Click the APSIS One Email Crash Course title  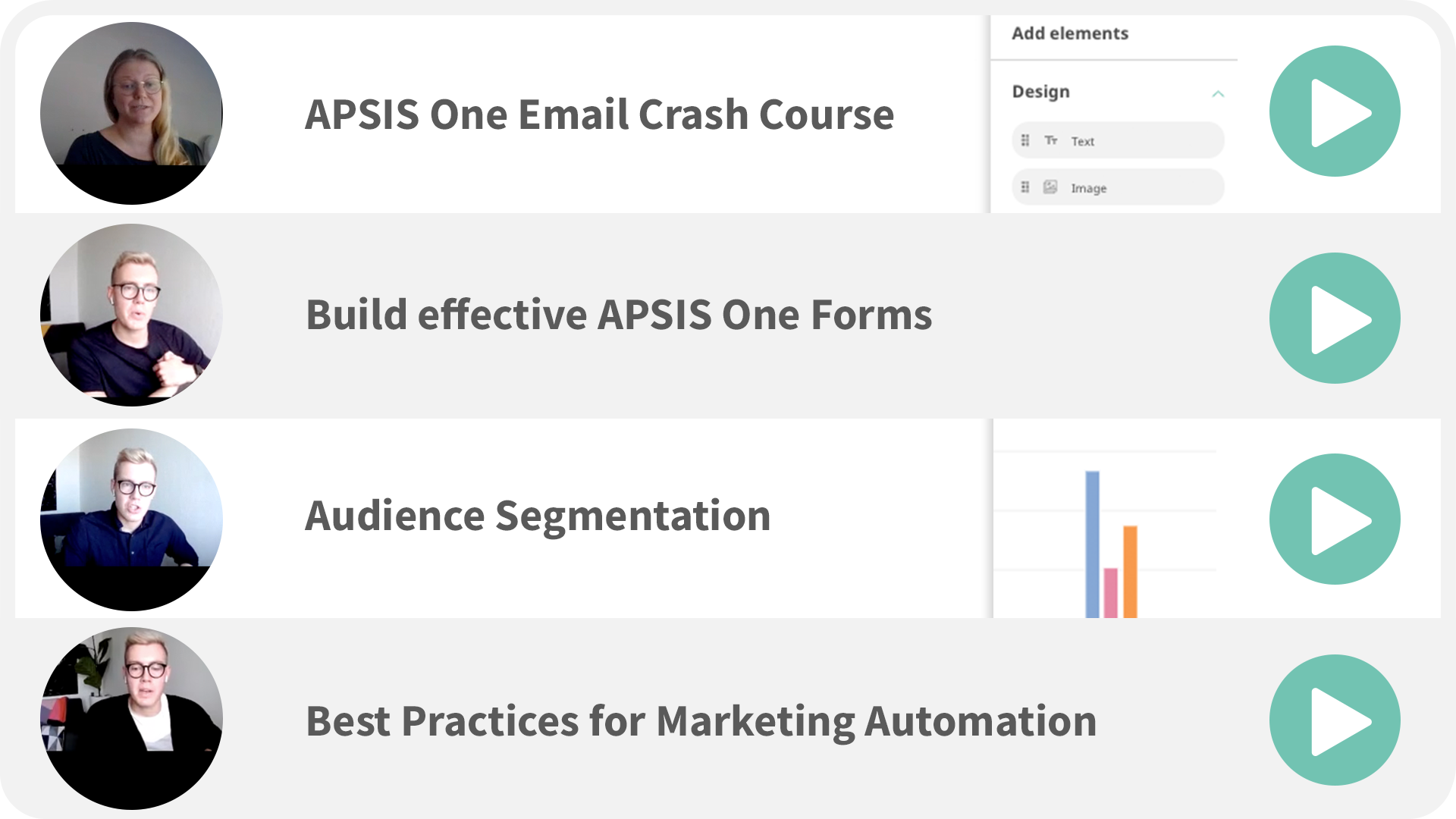coord(599,115)
